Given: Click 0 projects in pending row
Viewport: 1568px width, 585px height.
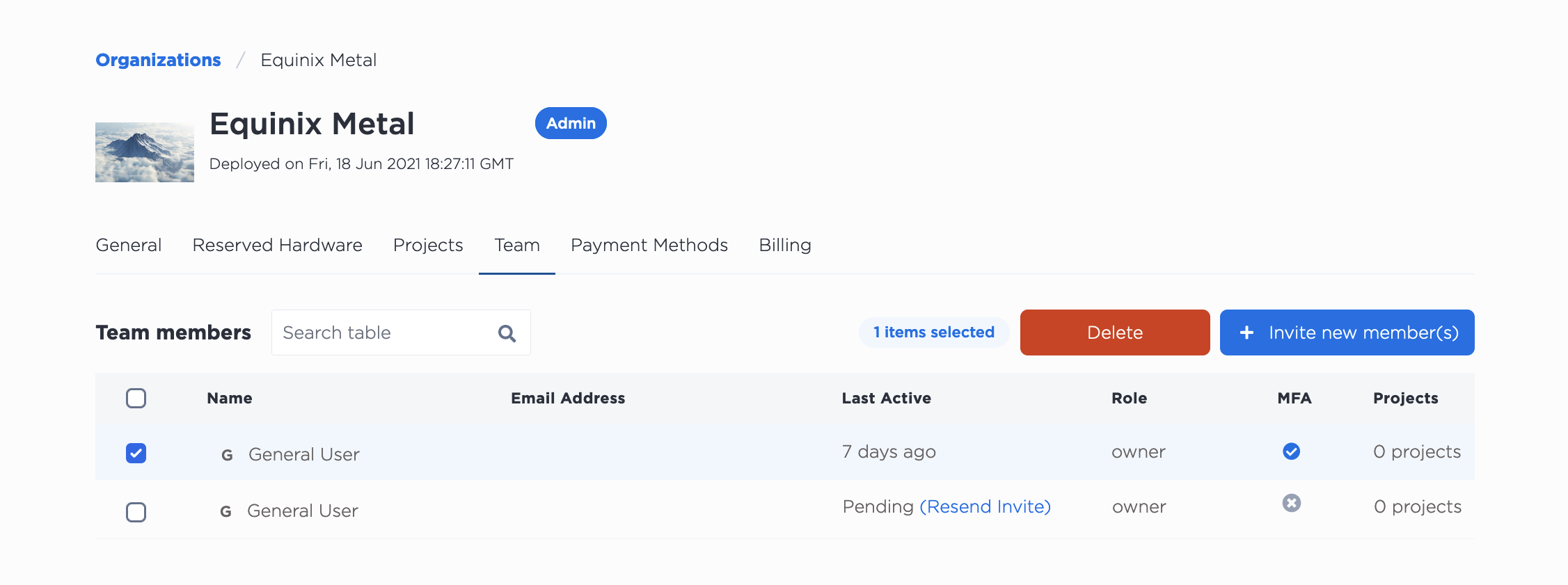Looking at the screenshot, I should tap(1418, 507).
